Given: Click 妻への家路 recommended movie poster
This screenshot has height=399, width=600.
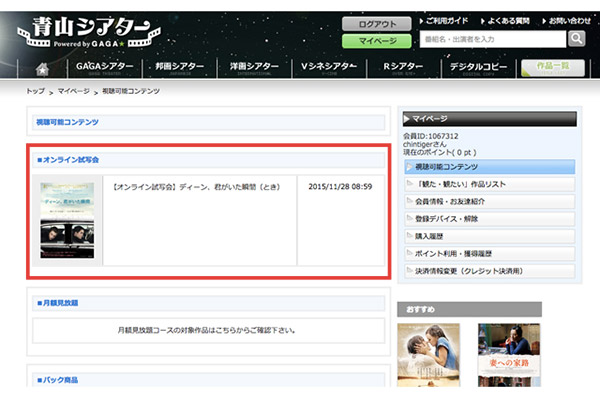Looking at the screenshot, I should point(509,355).
